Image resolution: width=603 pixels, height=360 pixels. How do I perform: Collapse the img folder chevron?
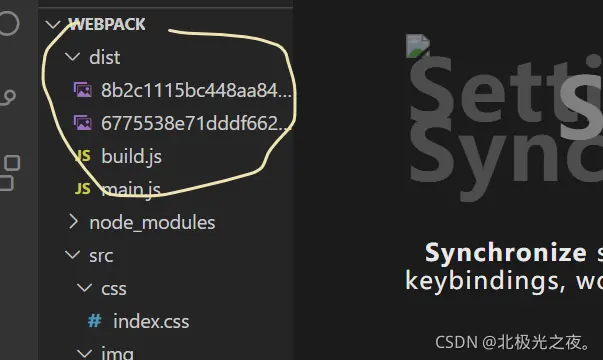click(84, 353)
